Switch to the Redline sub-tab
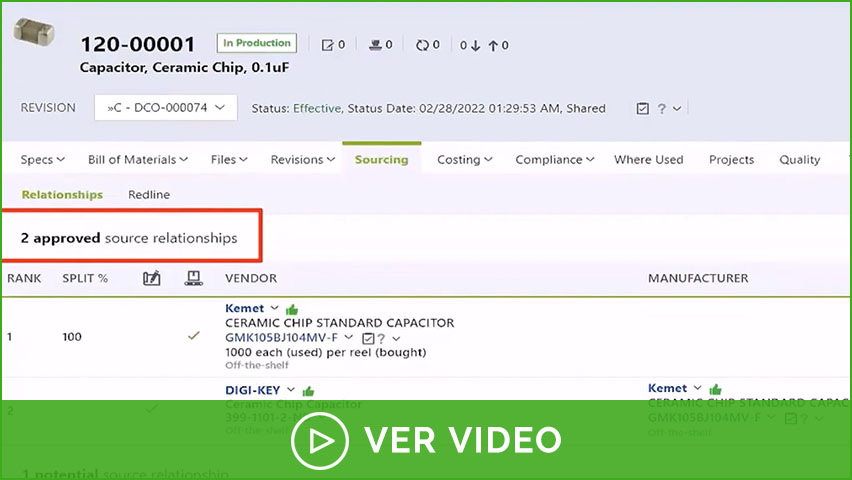 tap(149, 195)
